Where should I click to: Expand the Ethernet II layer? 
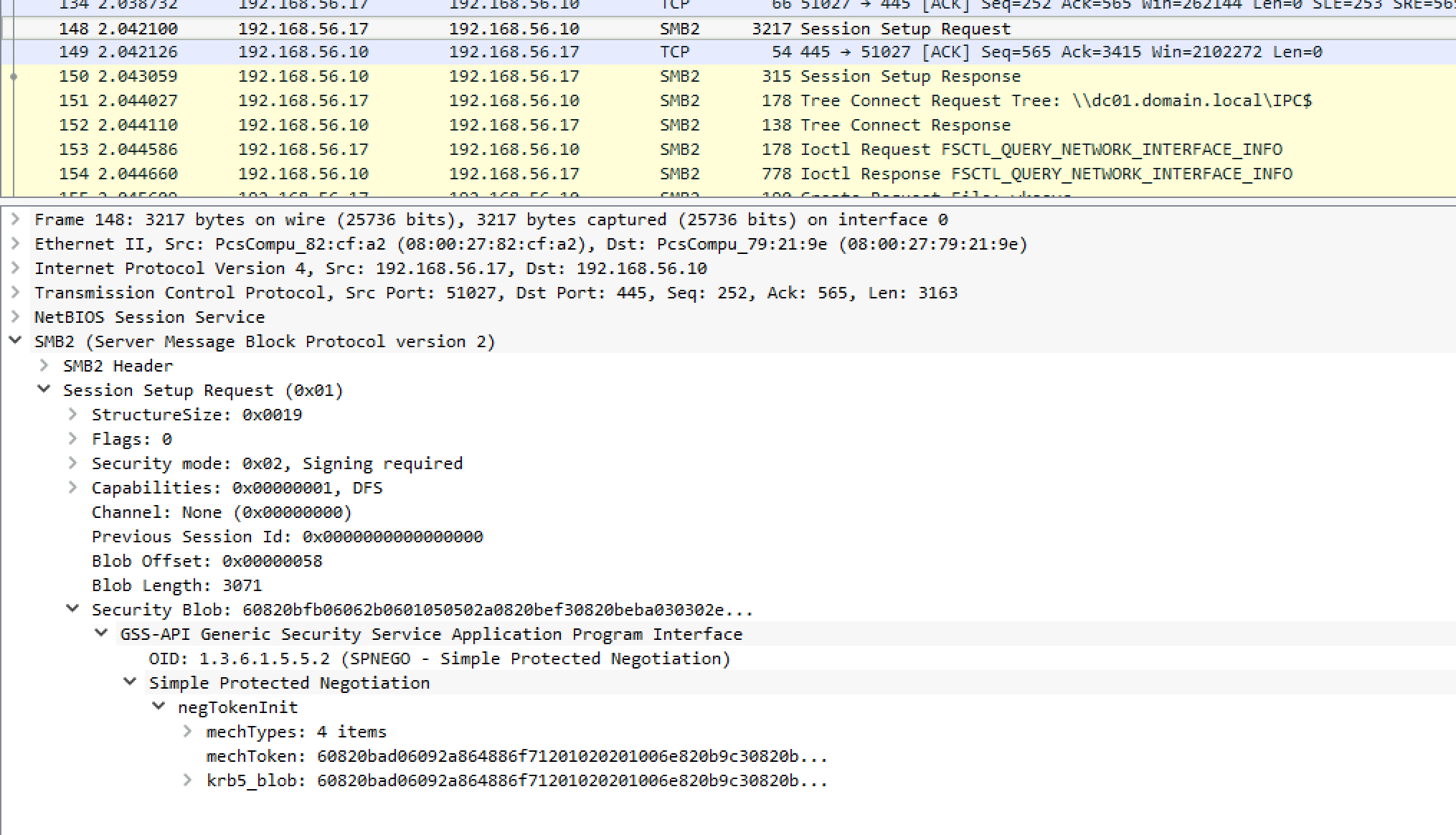[x=14, y=244]
